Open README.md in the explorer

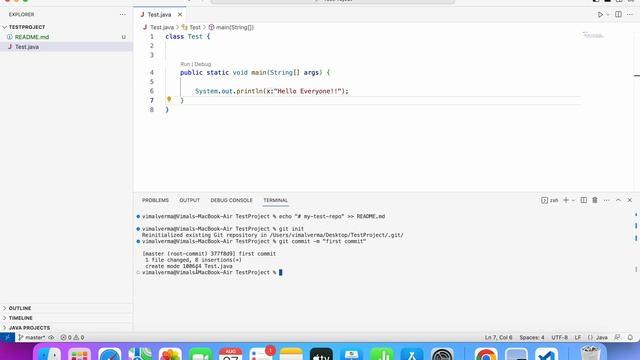point(32,37)
